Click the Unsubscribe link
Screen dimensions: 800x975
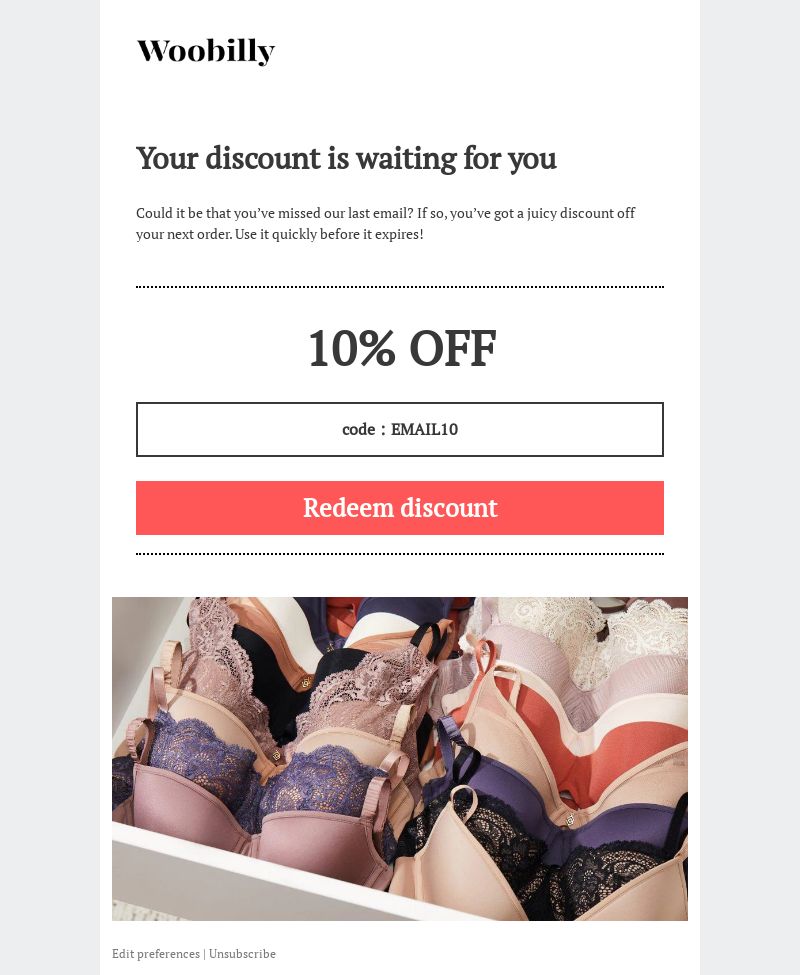[x=242, y=953]
